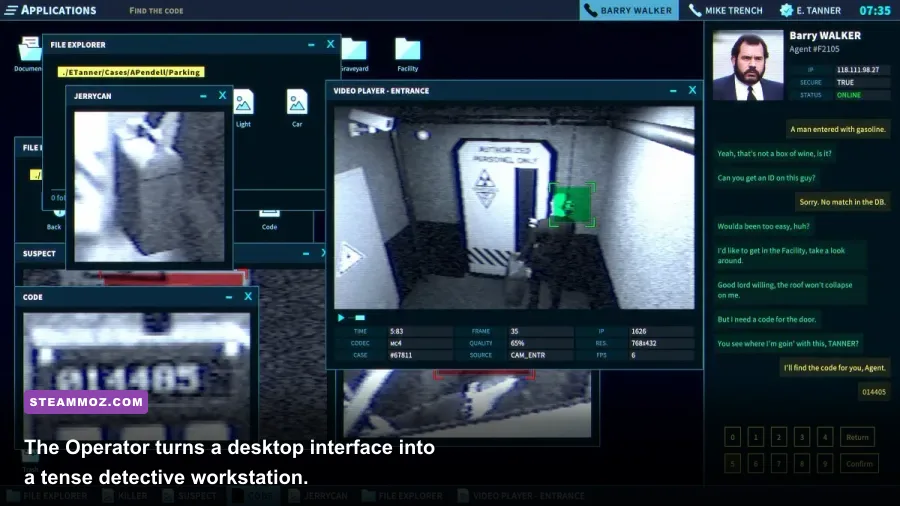The width and height of the screenshot is (900, 506).
Task: Switch to Killer in the taskbar
Action: pos(126,496)
